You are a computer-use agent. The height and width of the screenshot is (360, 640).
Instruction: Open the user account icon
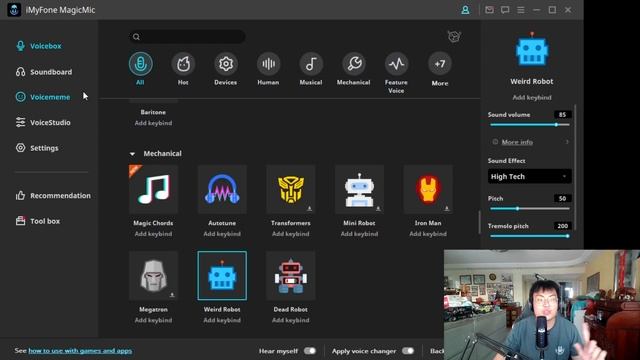coord(465,10)
